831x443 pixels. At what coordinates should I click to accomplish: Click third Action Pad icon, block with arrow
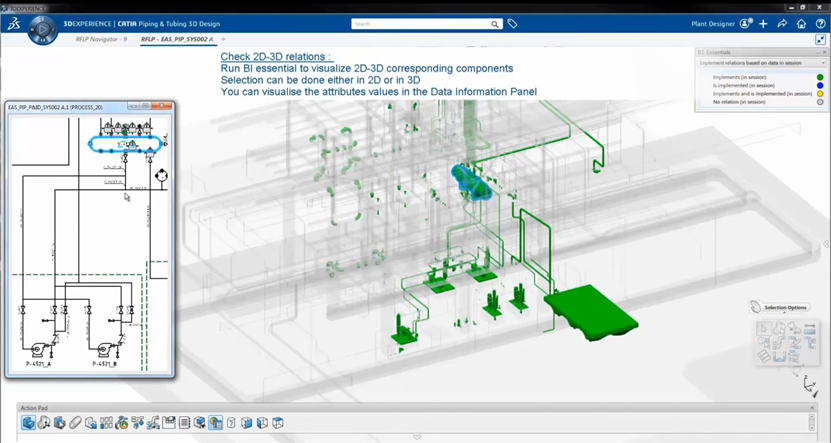(59, 422)
